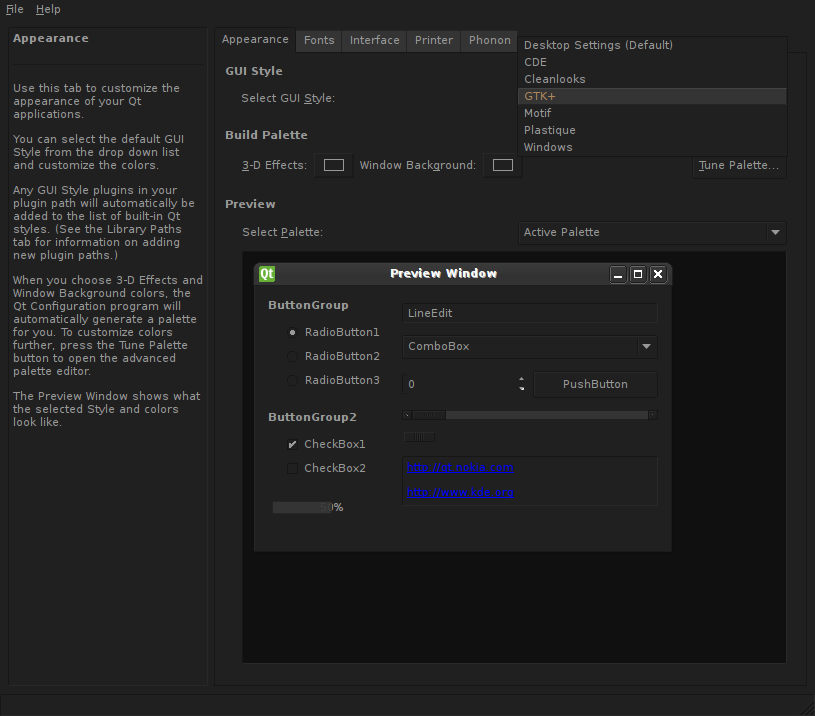Open the Select Palette dropdown
The image size is (815, 716).
point(652,232)
